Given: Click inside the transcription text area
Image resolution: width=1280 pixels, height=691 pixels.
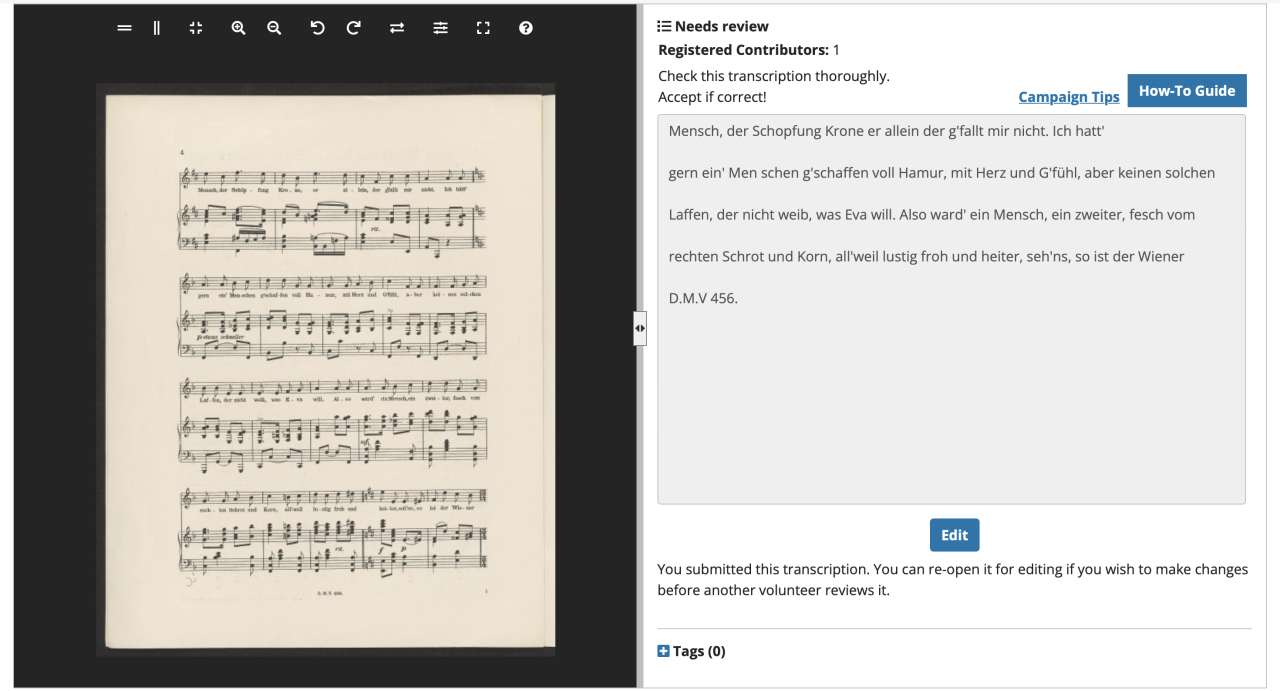Looking at the screenshot, I should [x=950, y=400].
